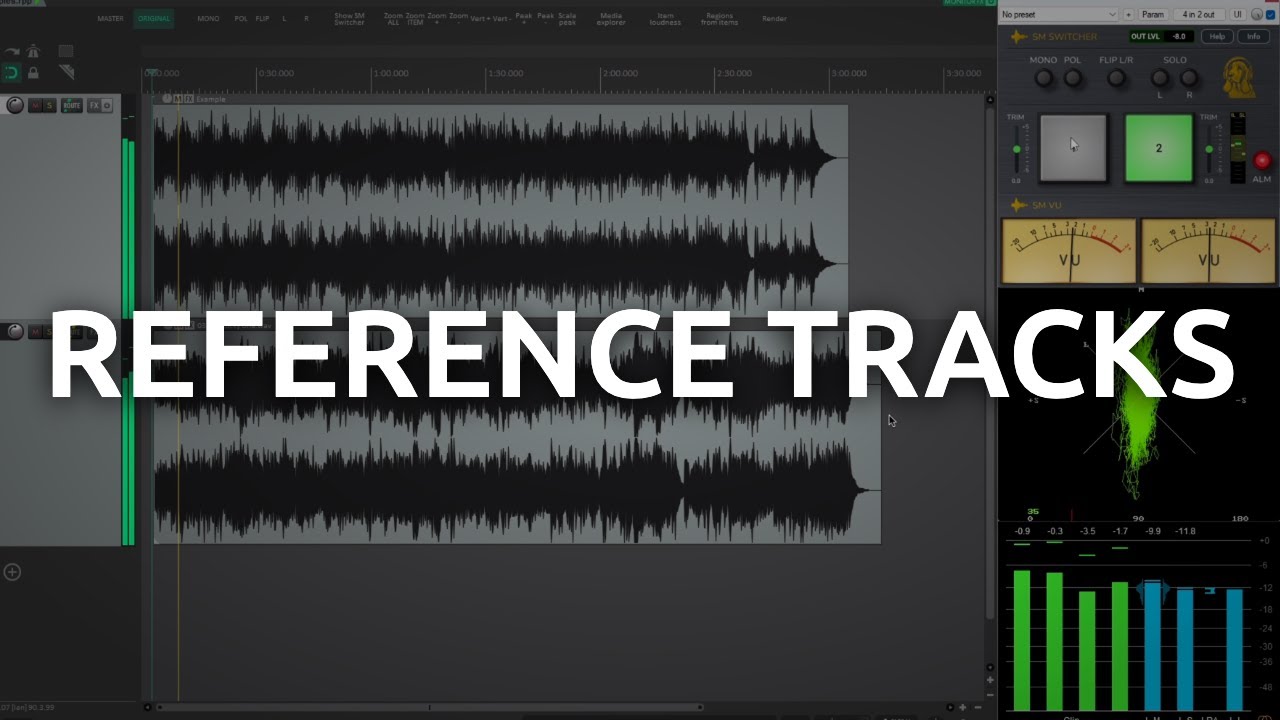Open first track ROUTE button
Image resolution: width=1280 pixels, height=720 pixels.
[x=72, y=105]
